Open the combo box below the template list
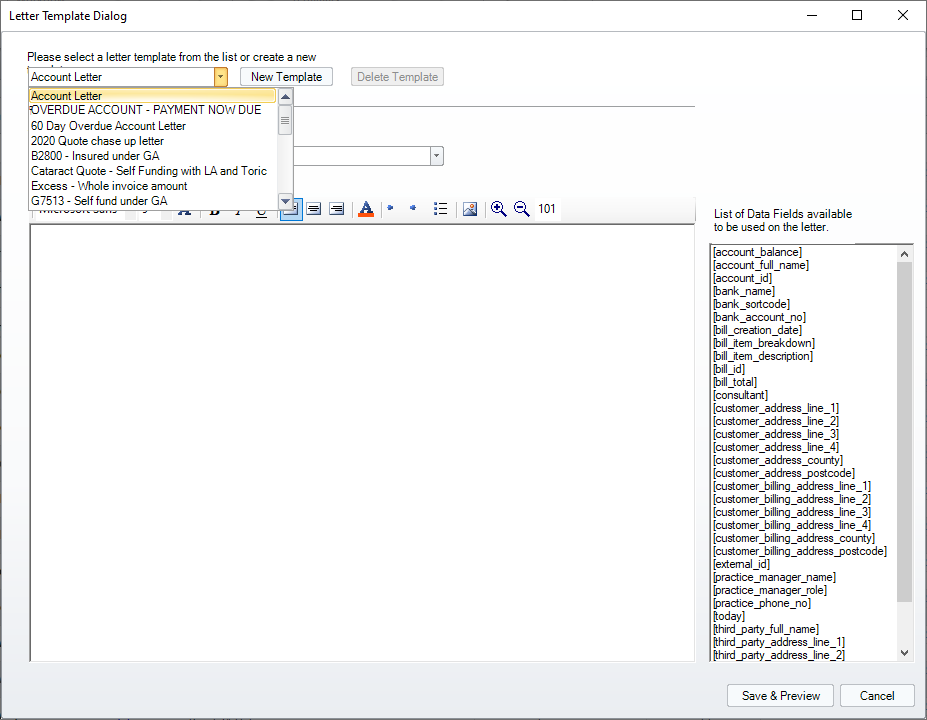927x720 pixels. (436, 156)
